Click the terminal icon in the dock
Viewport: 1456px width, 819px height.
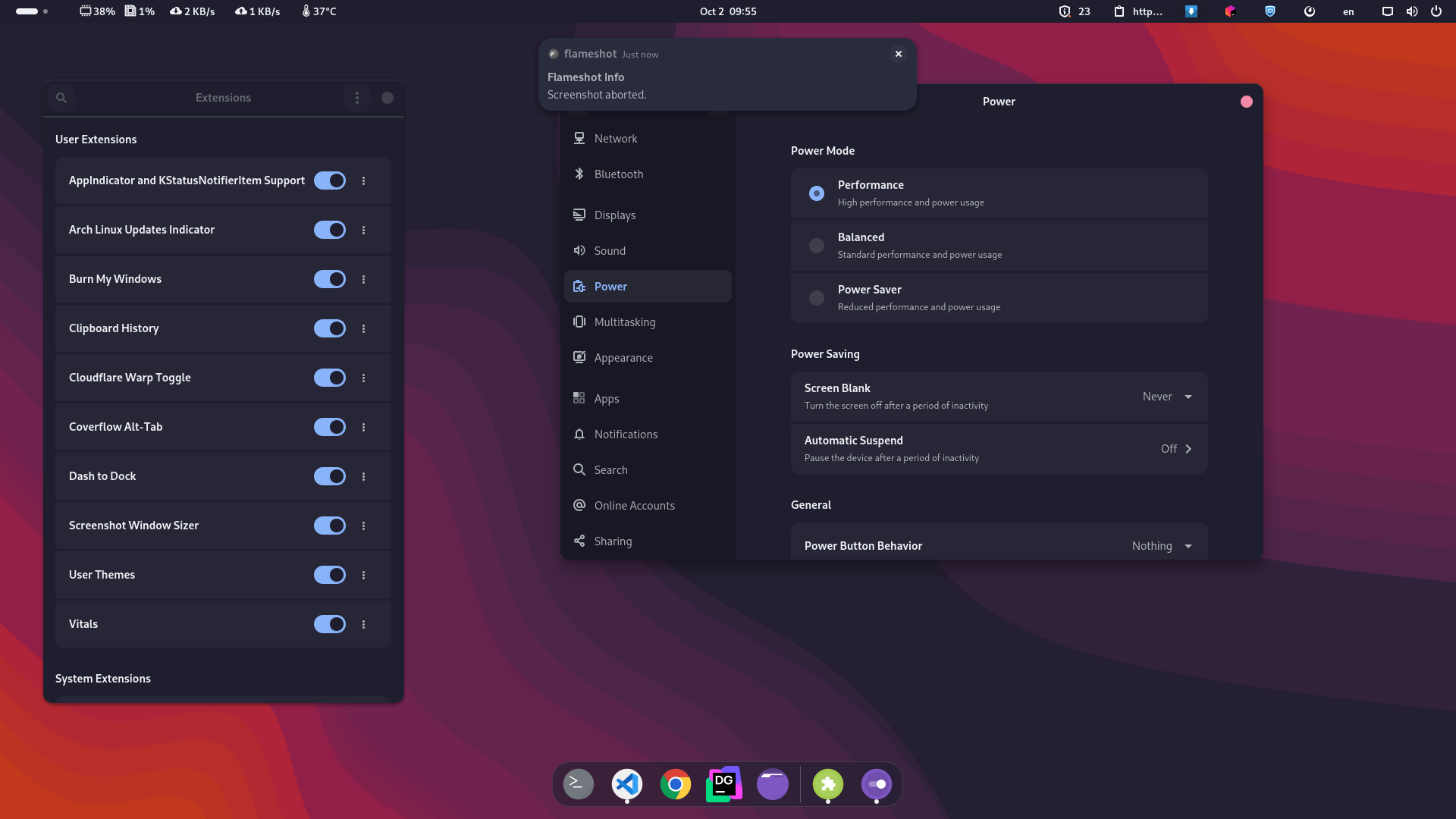tap(577, 784)
